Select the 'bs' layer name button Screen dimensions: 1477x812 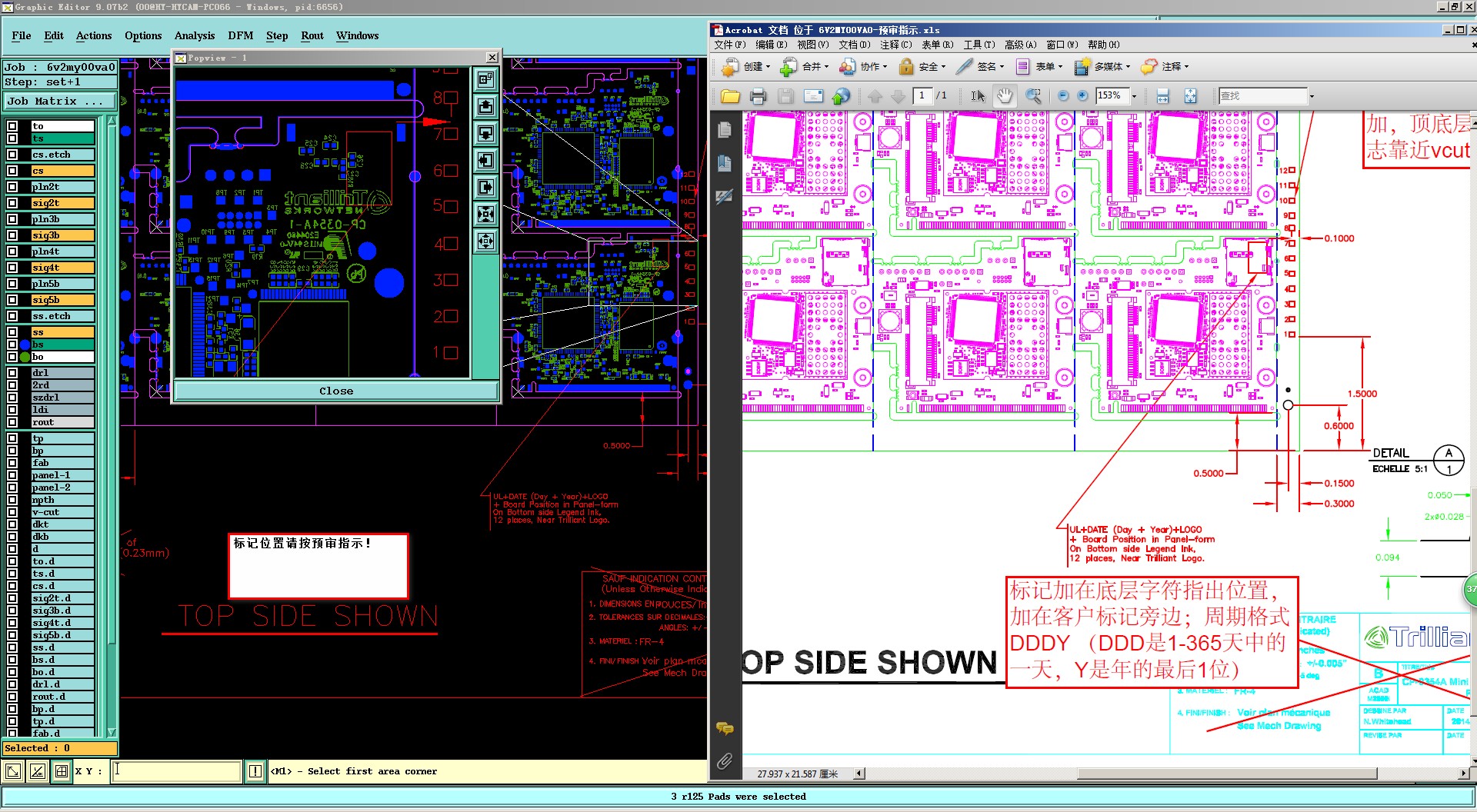coord(62,344)
